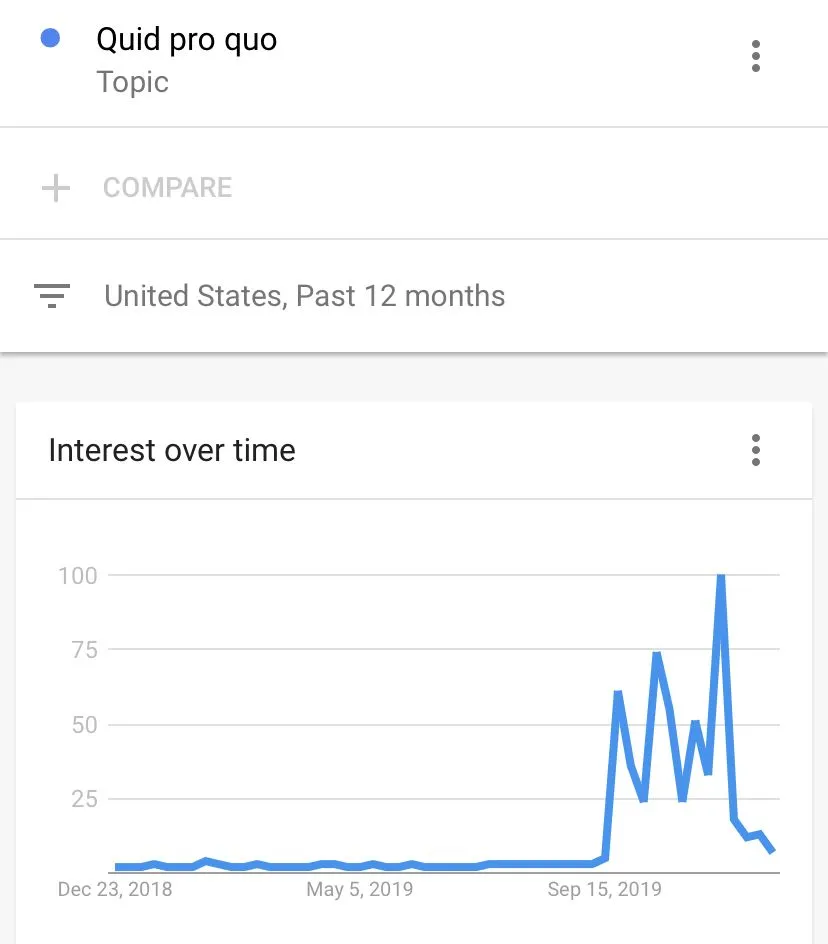Click the highest peak of the chart at 100
Screen dimensions: 828x944
(720, 576)
